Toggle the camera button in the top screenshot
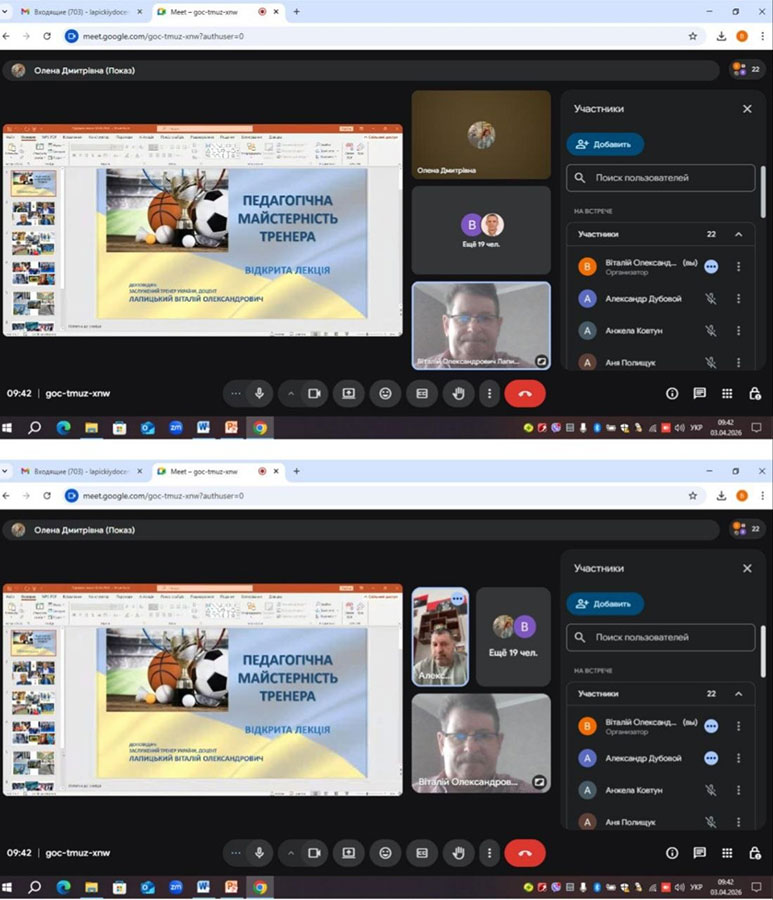 [x=314, y=394]
